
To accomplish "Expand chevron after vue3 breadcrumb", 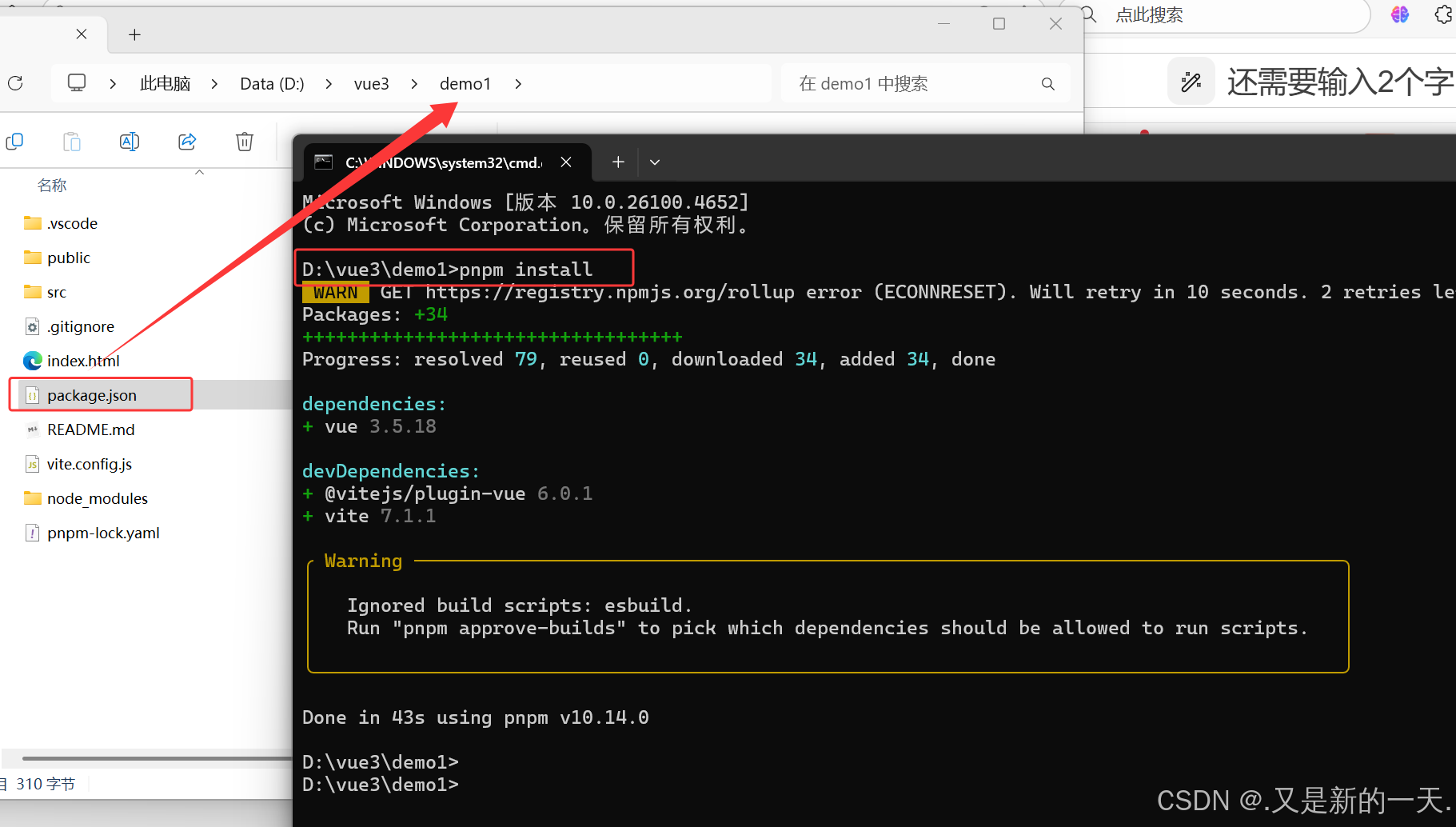I will click(414, 84).
